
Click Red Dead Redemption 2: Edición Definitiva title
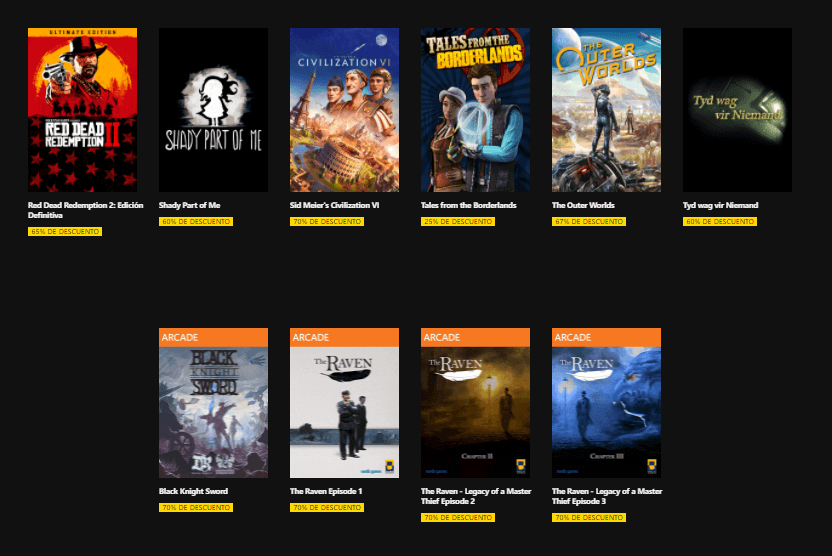click(x=85, y=210)
